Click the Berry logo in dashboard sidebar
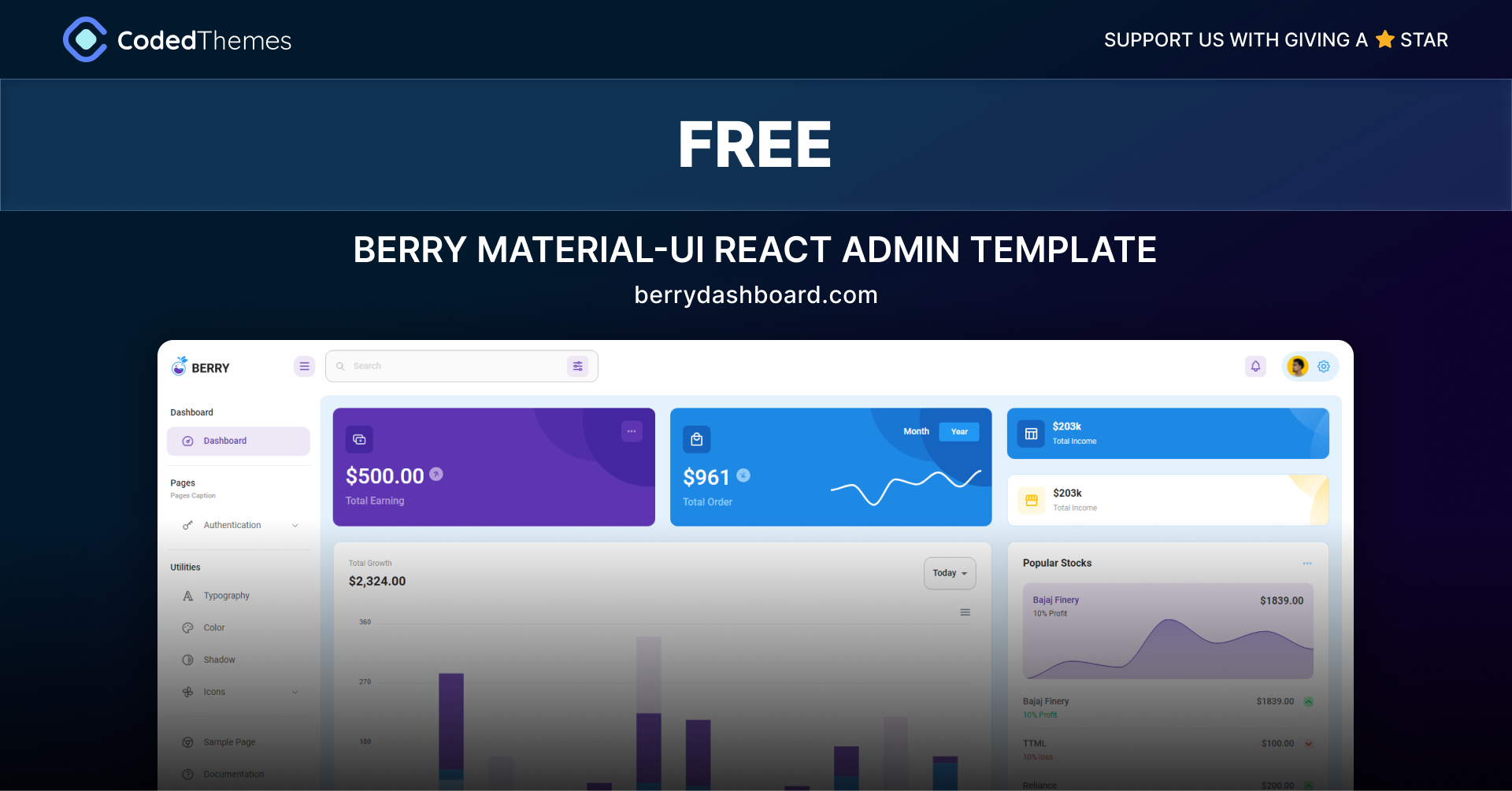The width and height of the screenshot is (1512, 791). tap(180, 366)
